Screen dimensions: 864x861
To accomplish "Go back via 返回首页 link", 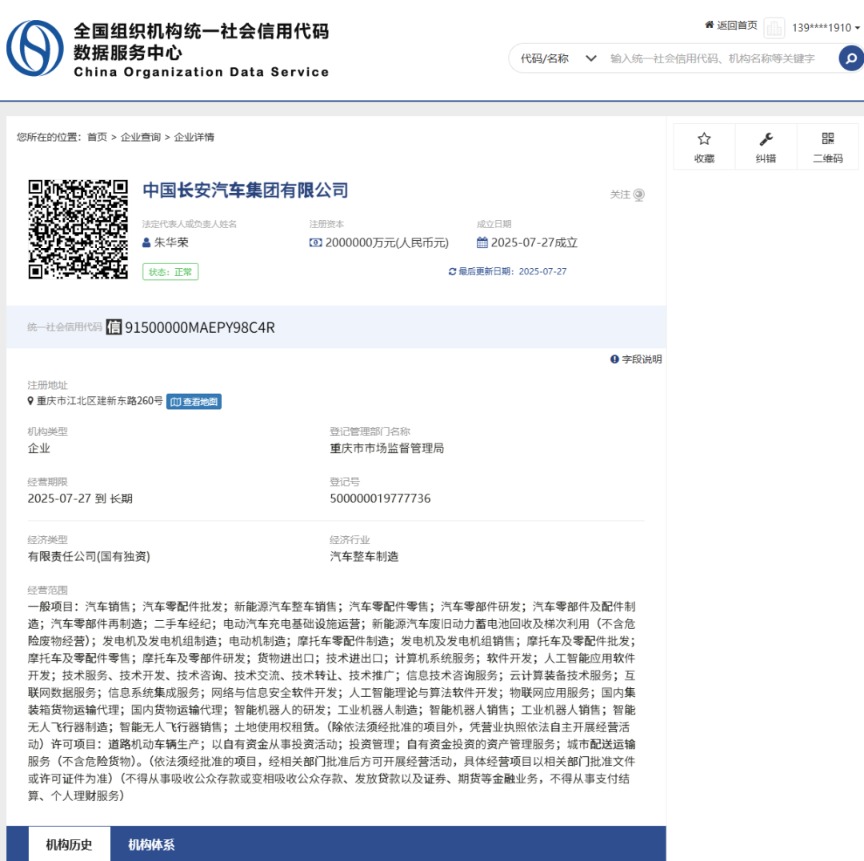I will pyautogui.click(x=737, y=25).
